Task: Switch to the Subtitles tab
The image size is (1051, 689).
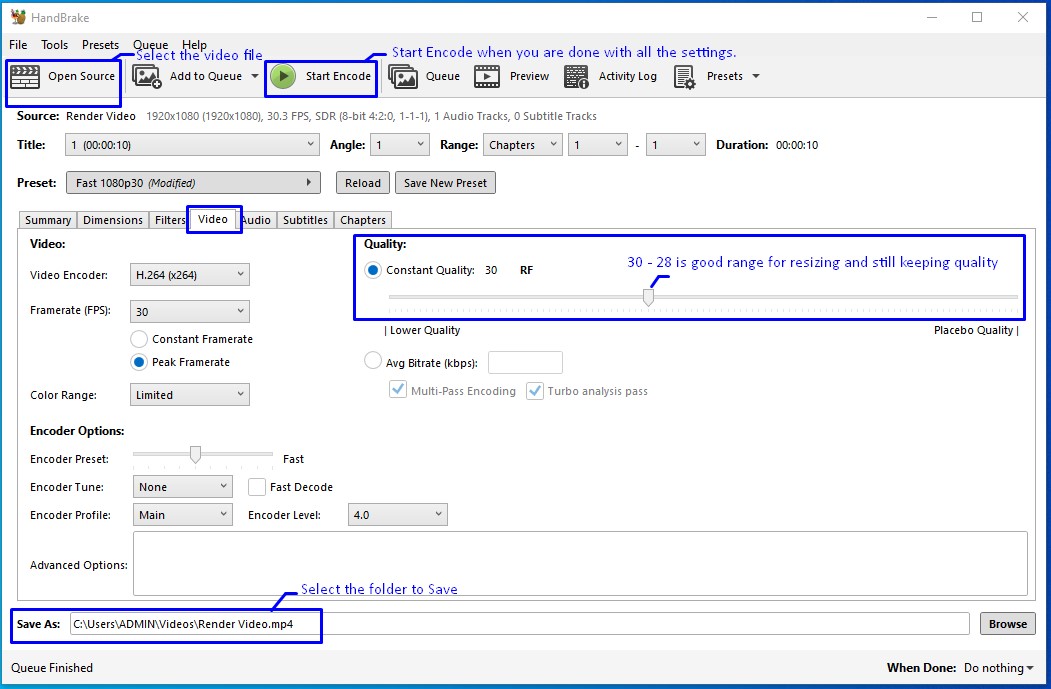Action: 305,220
